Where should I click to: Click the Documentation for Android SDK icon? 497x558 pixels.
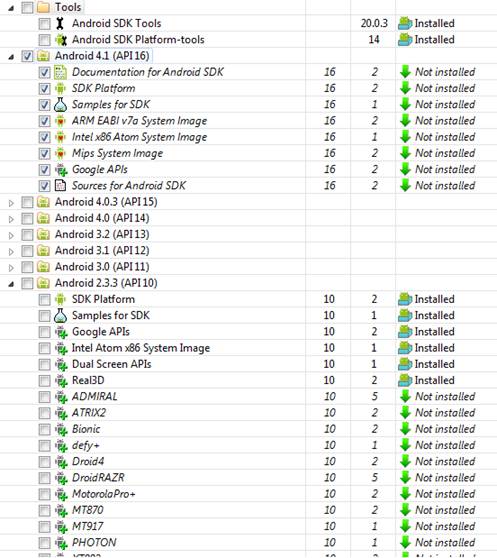pyautogui.click(x=60, y=72)
